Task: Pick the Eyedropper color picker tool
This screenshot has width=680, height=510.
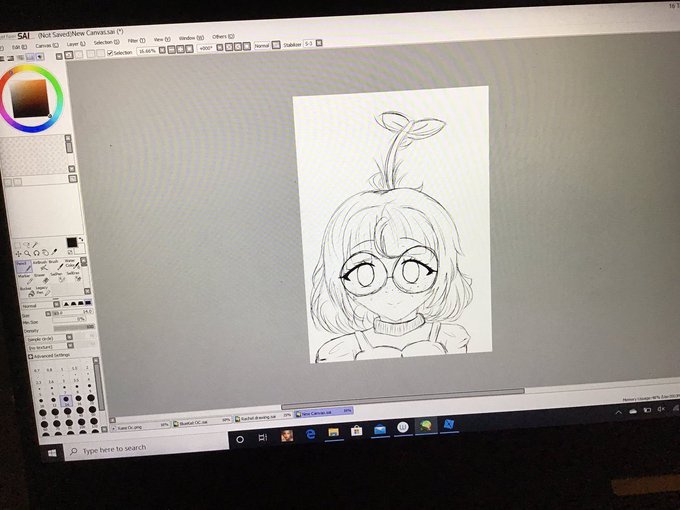Action: [x=54, y=252]
